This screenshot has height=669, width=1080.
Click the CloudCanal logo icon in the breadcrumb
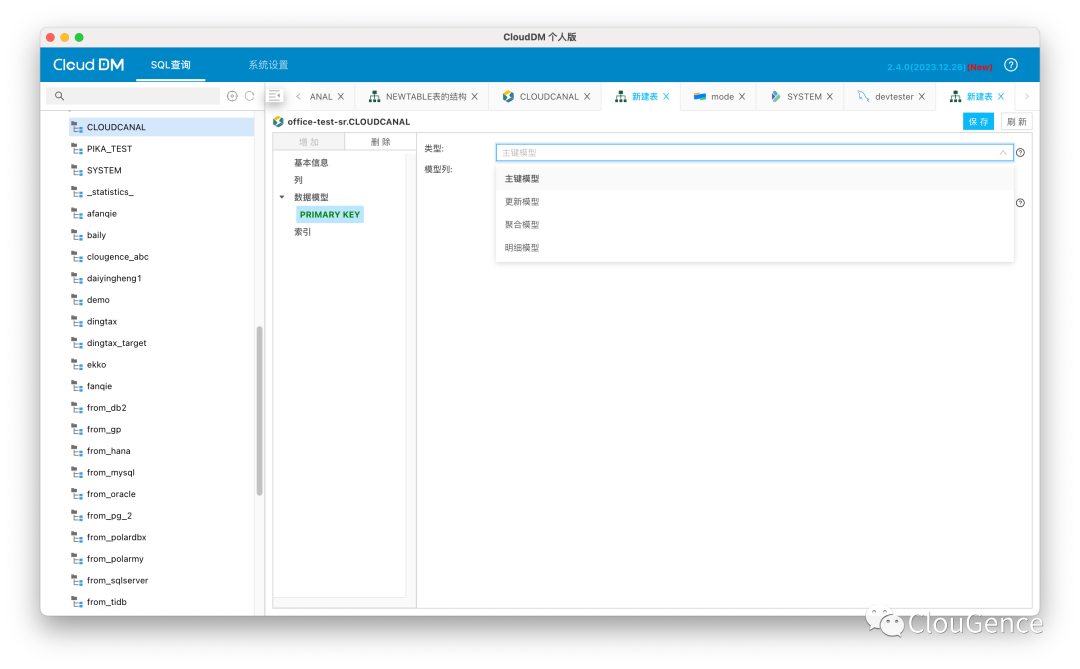pos(278,122)
